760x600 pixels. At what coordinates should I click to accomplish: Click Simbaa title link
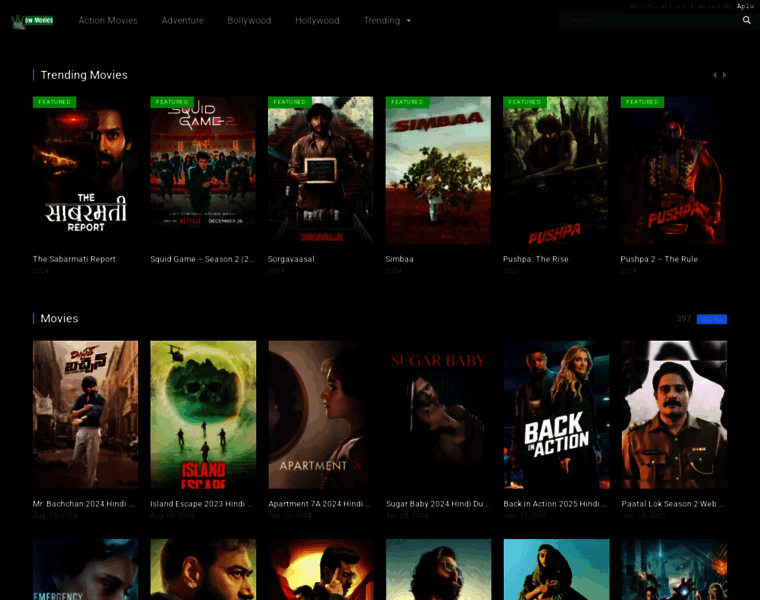point(399,259)
